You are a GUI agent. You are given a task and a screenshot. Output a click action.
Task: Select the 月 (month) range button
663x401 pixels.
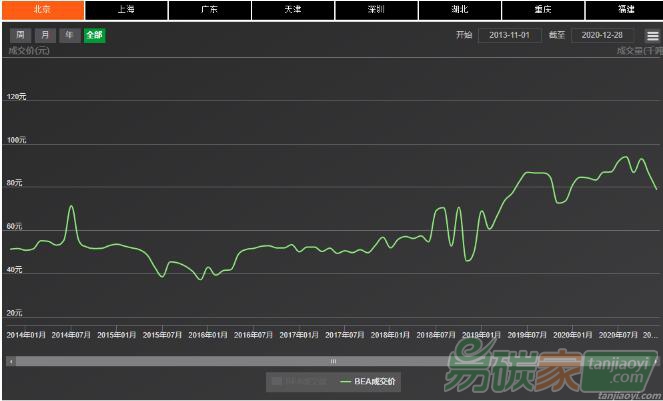tap(44, 35)
